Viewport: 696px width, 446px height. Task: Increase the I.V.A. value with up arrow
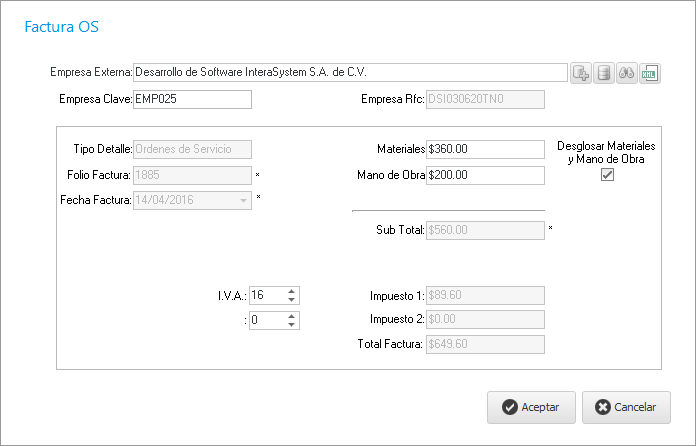point(291,291)
